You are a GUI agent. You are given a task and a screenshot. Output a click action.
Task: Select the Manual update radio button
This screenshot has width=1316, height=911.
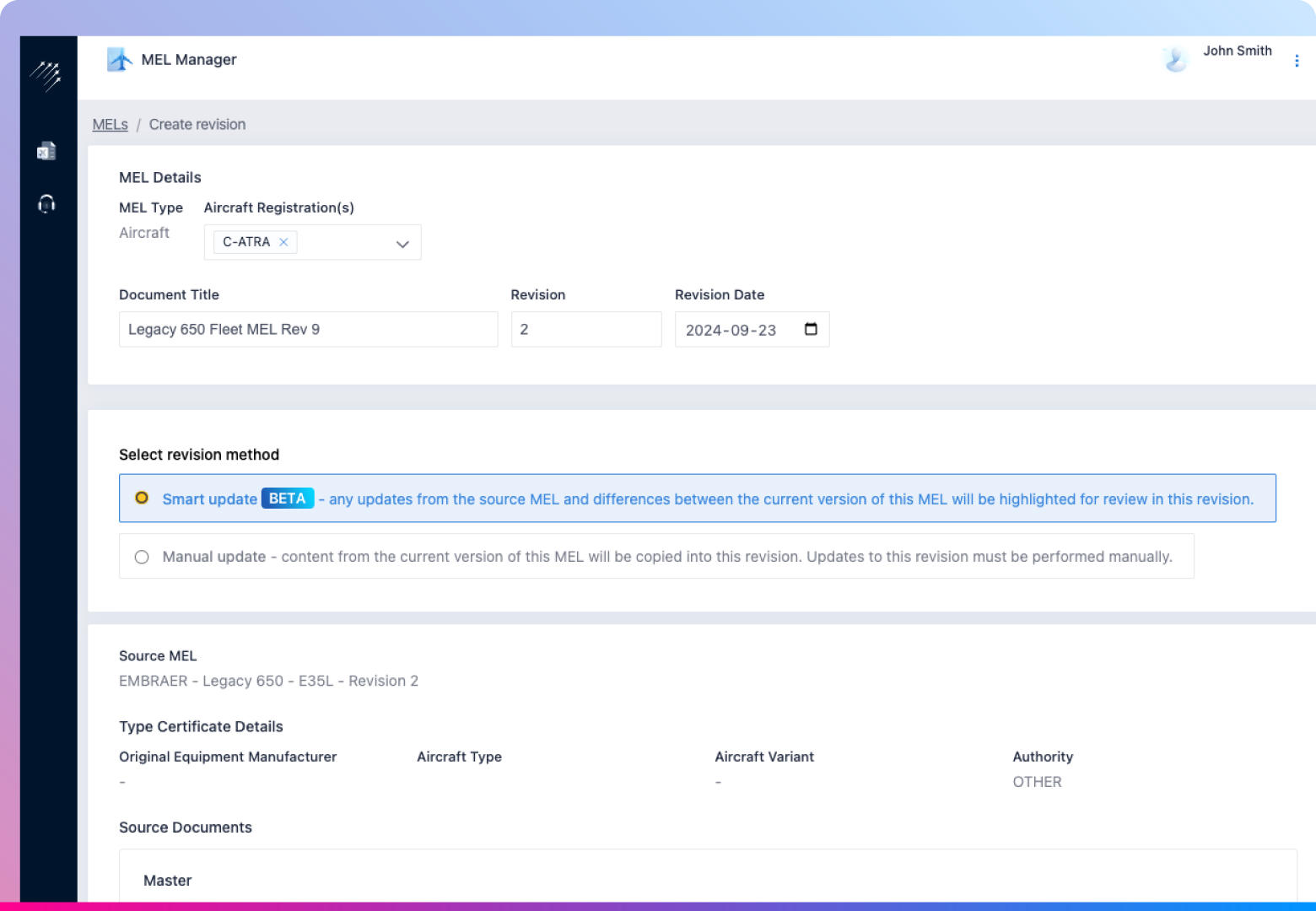point(142,557)
